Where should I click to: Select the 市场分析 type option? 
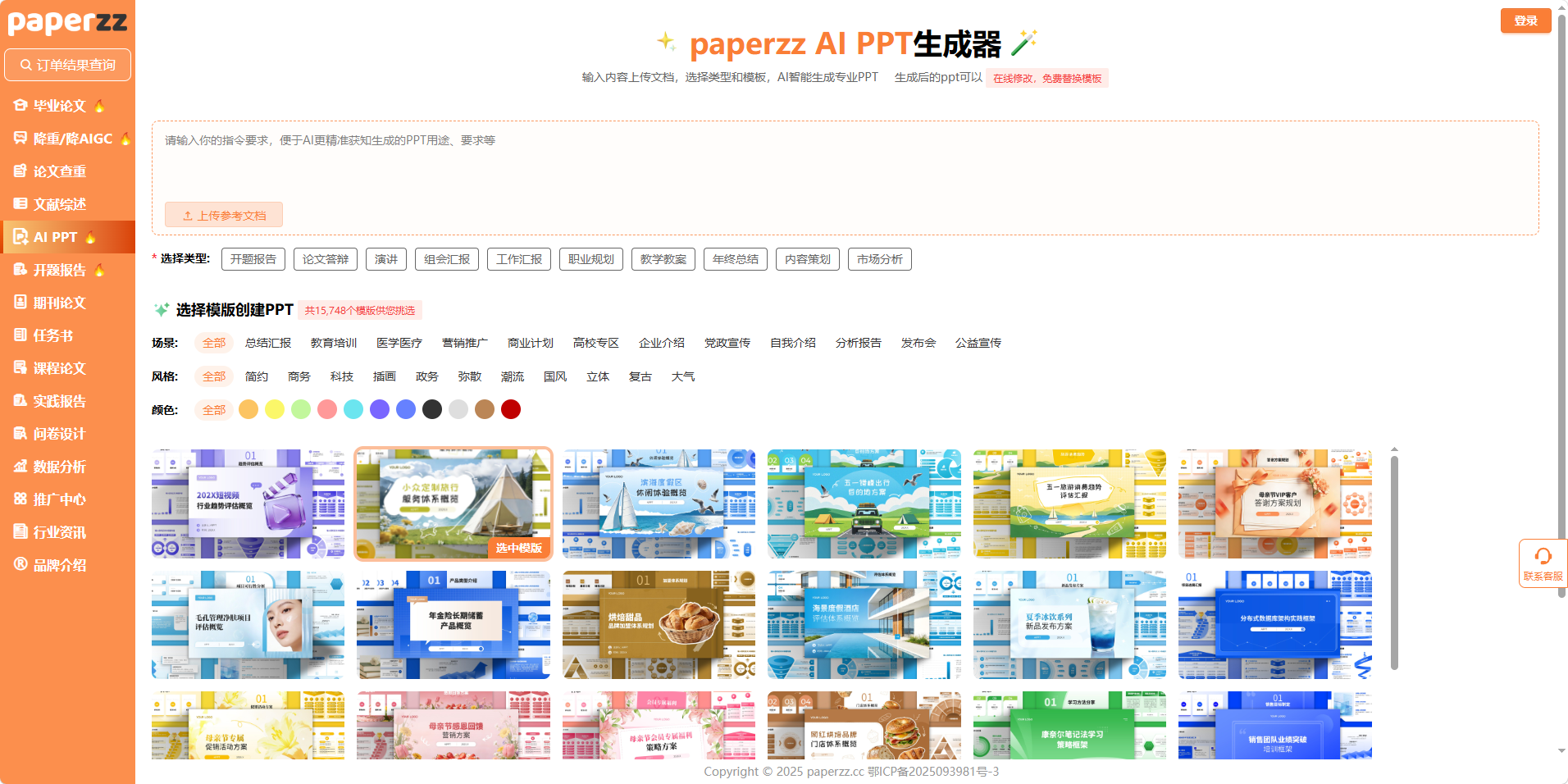click(x=879, y=259)
